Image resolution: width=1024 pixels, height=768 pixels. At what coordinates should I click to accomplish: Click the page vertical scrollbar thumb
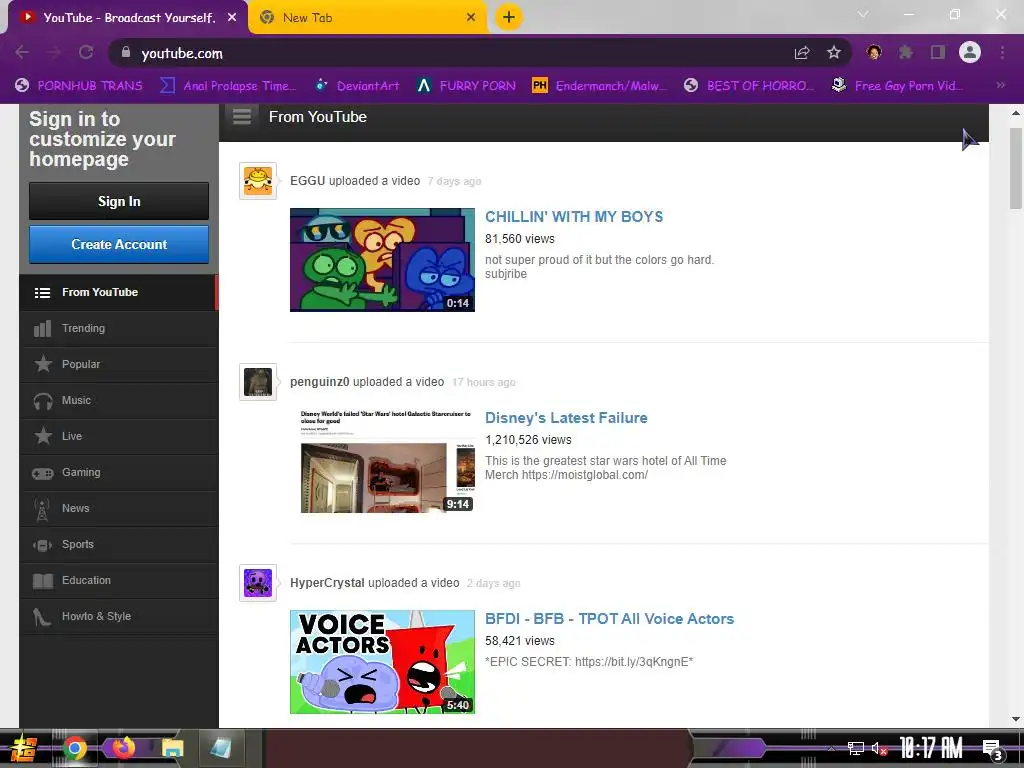pos(1016,168)
